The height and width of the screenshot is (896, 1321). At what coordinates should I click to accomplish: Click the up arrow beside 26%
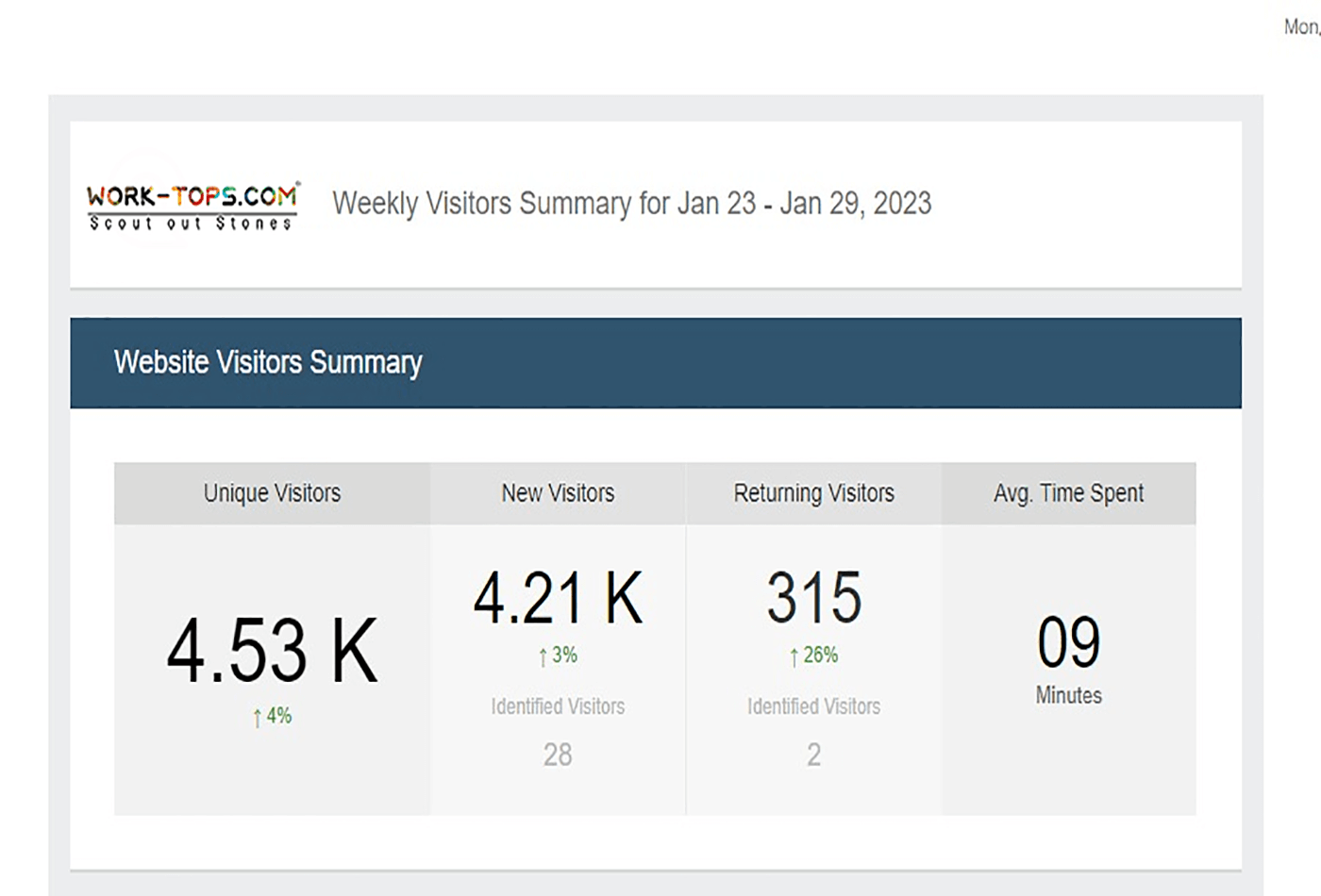[793, 654]
